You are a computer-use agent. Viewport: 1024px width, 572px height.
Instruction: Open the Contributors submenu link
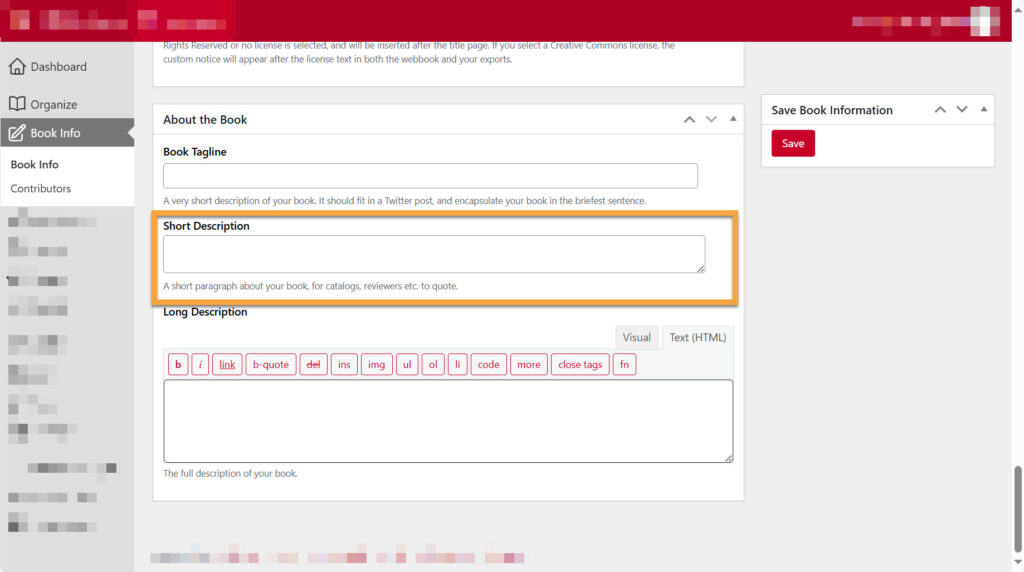coord(41,189)
